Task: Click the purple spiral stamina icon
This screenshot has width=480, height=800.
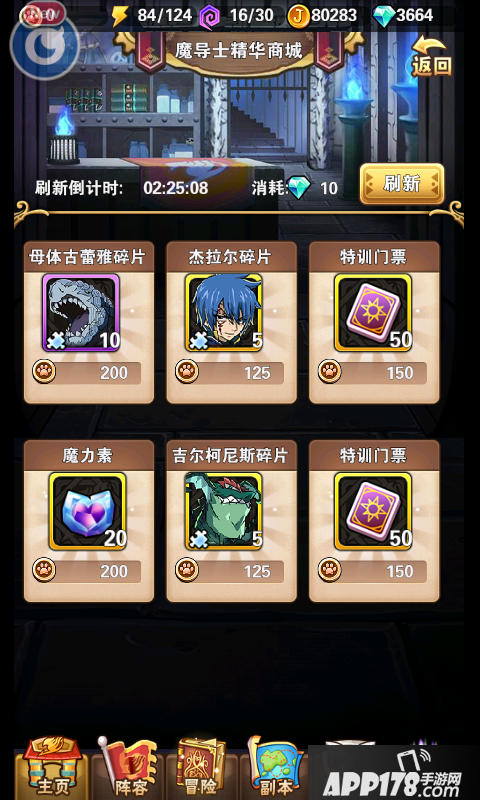Action: click(209, 16)
